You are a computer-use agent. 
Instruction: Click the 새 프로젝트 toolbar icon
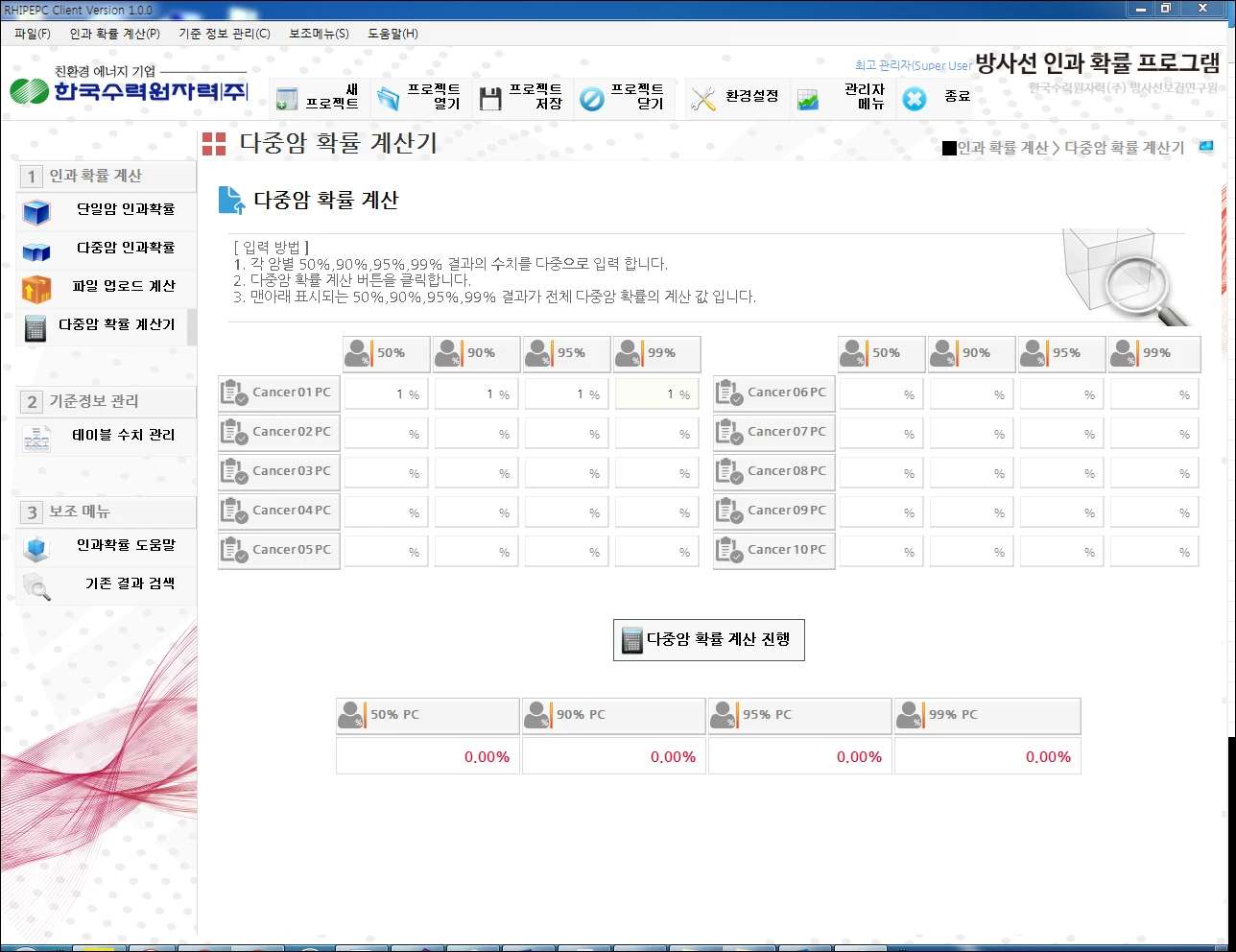[287, 99]
